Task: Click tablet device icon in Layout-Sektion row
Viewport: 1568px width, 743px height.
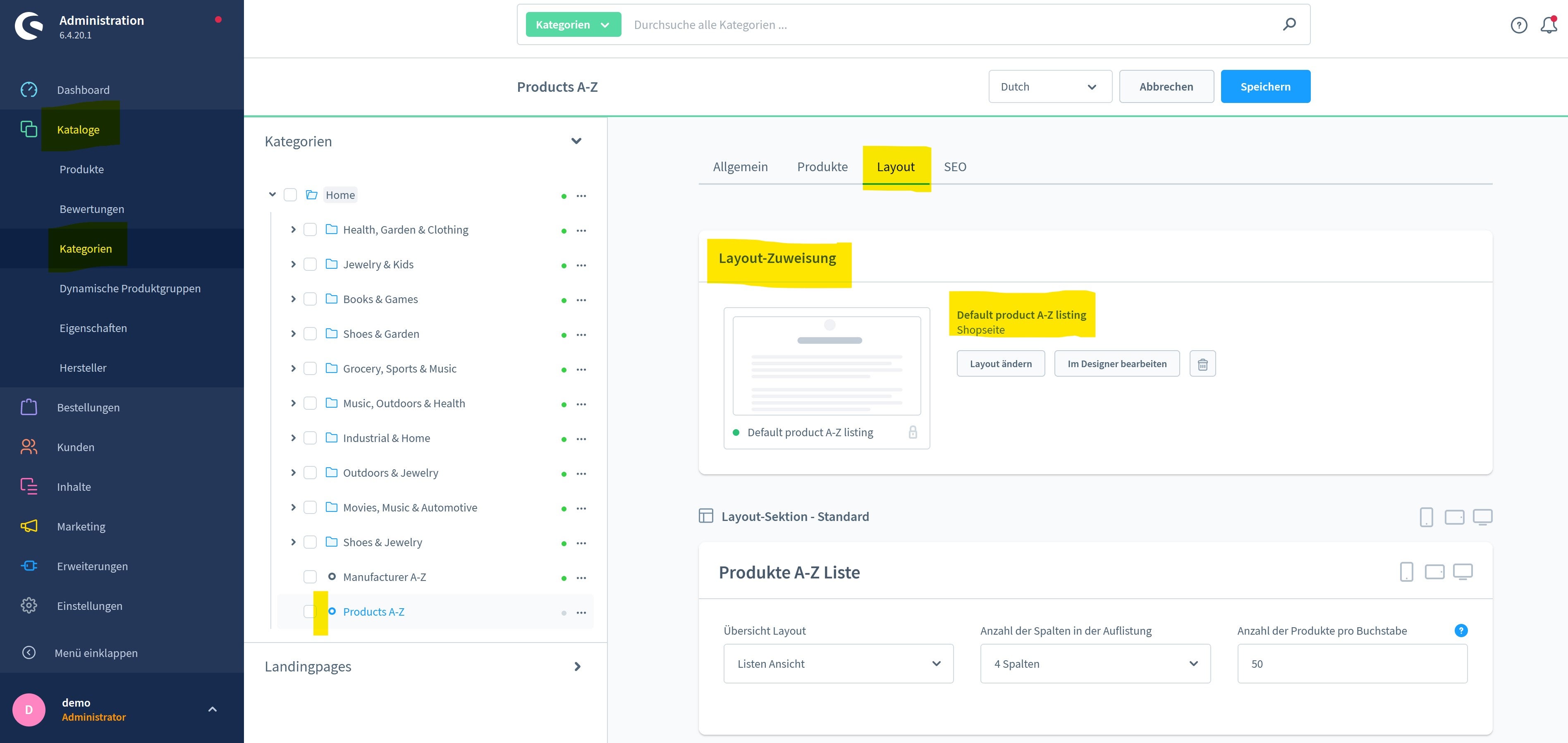Action: 1454,517
